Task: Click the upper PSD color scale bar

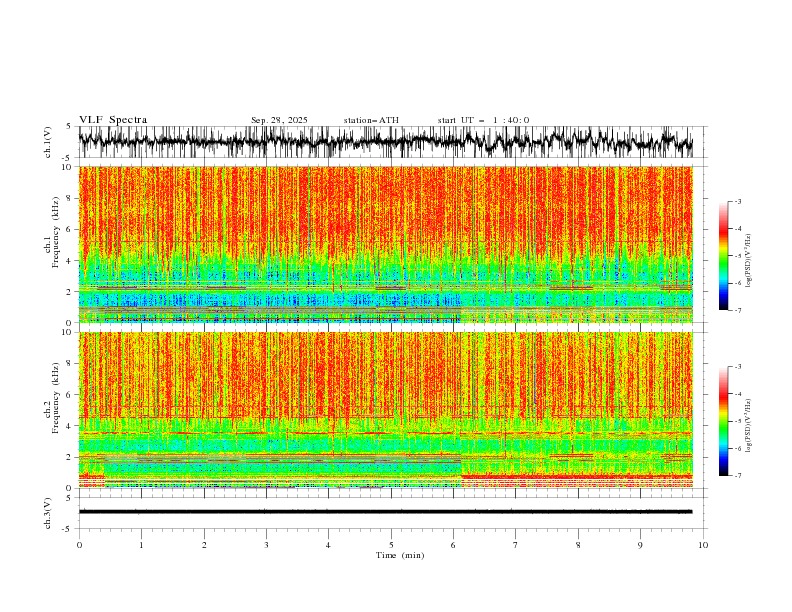Action: [x=723, y=256]
